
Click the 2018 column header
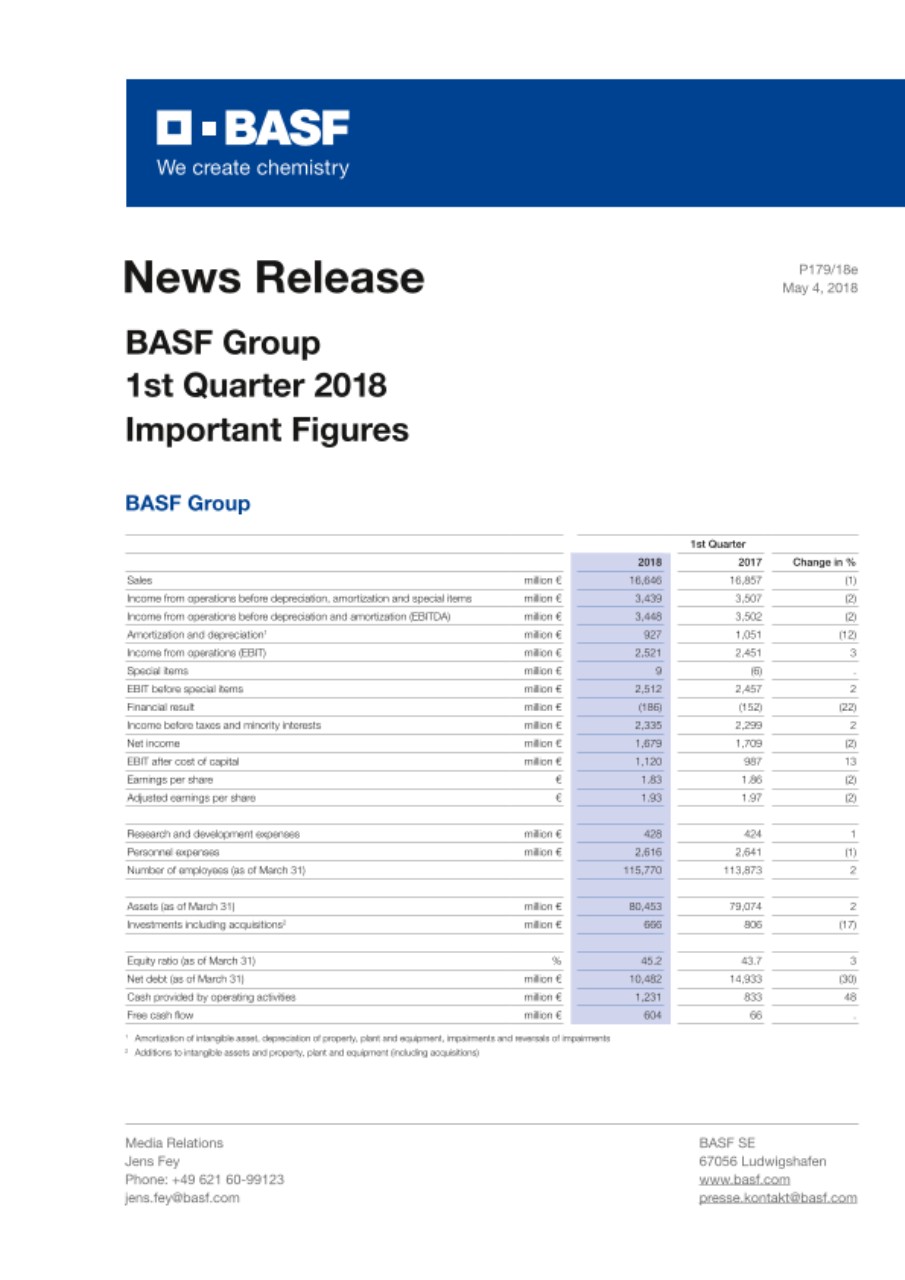[649, 562]
